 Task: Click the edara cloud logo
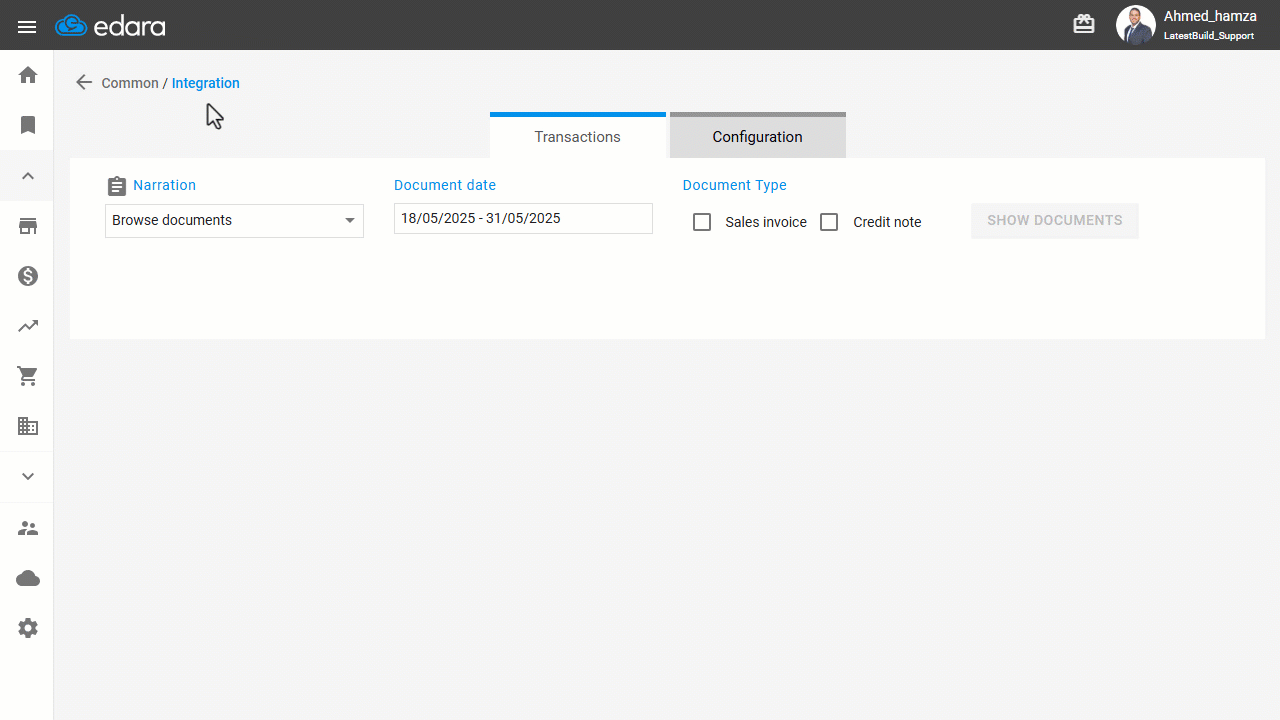click(x=110, y=26)
